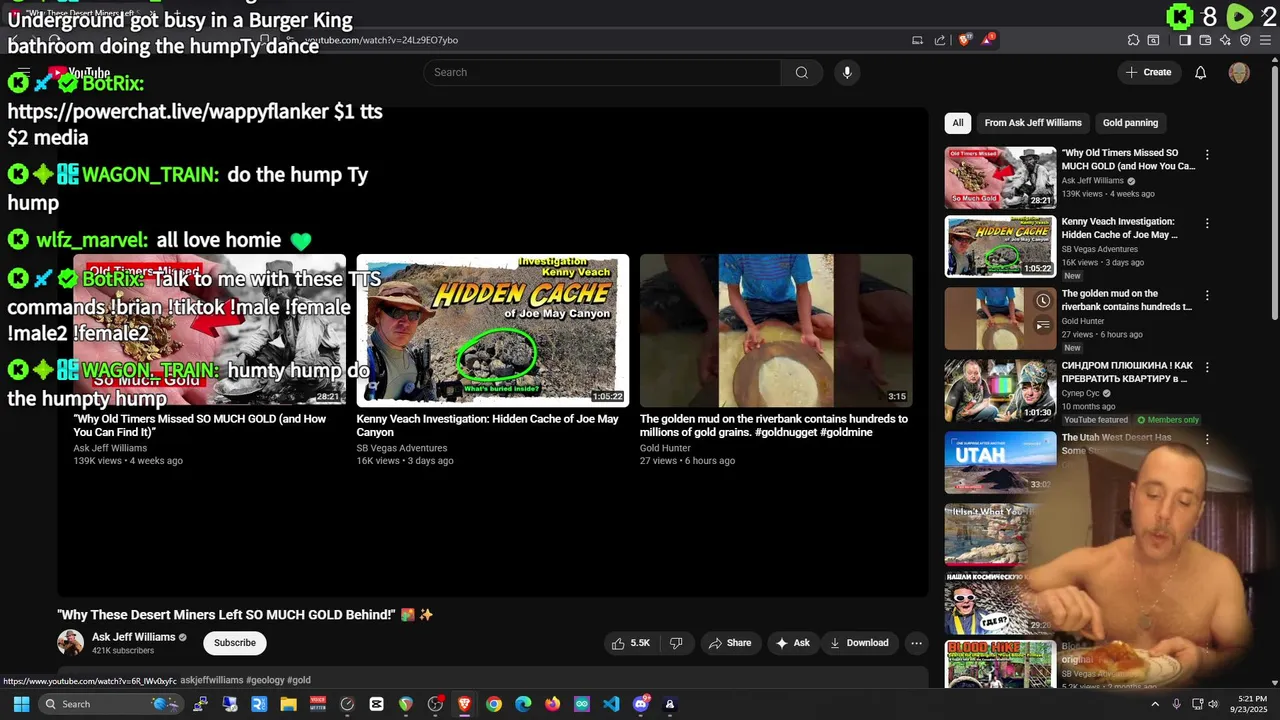Open Discord from the taskbar

click(x=641, y=704)
